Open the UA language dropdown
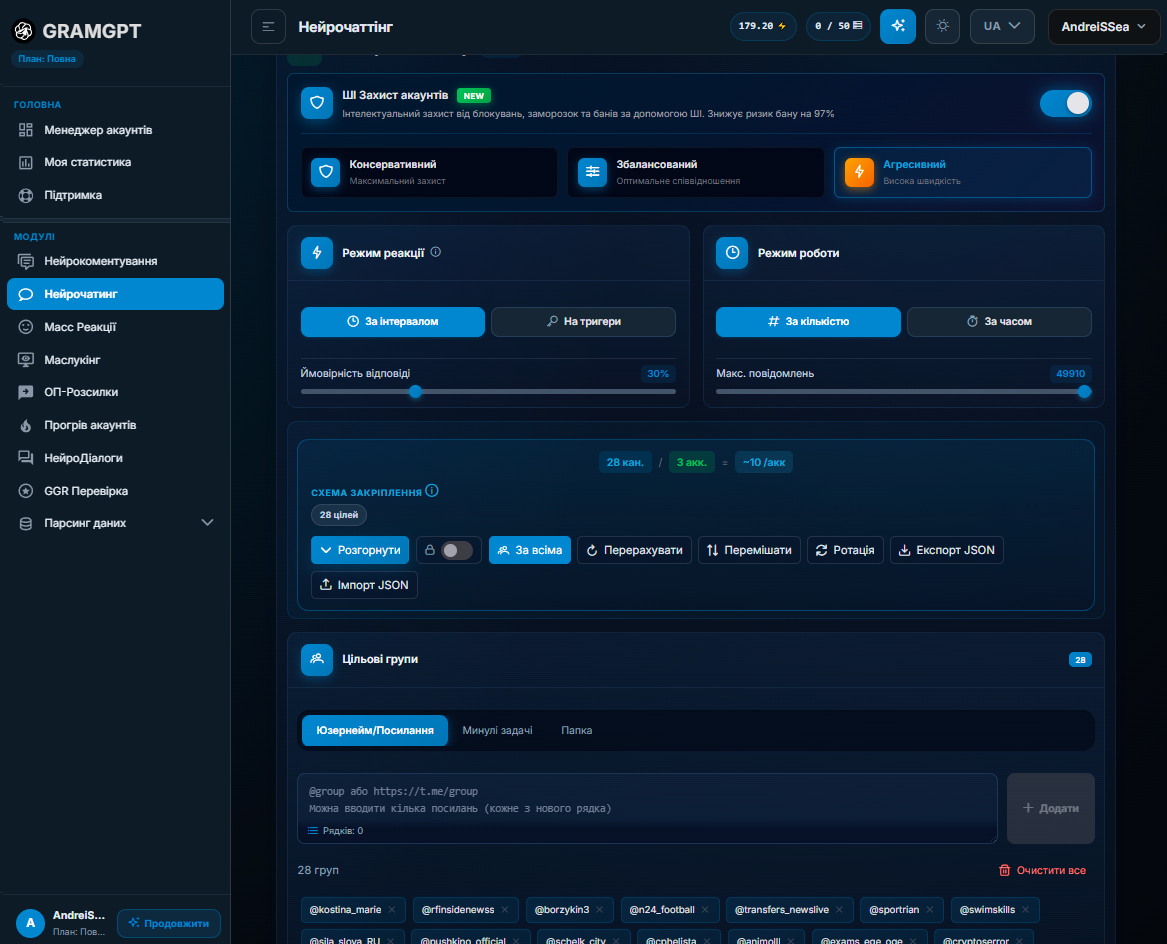The image size is (1167, 944). coord(1002,27)
